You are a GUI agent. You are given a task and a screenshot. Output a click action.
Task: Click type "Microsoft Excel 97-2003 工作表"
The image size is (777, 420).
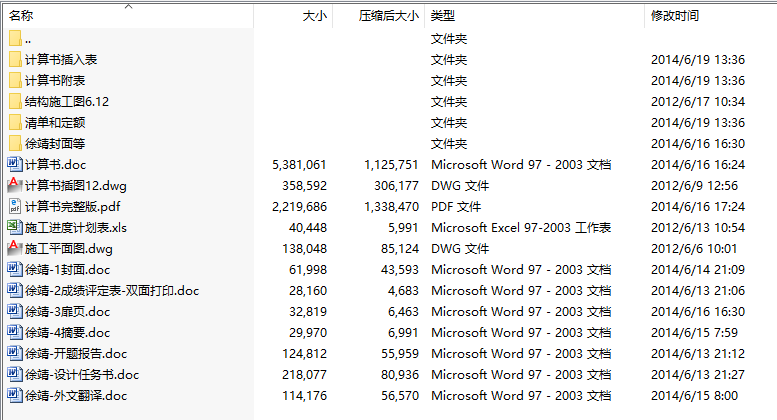521,228
